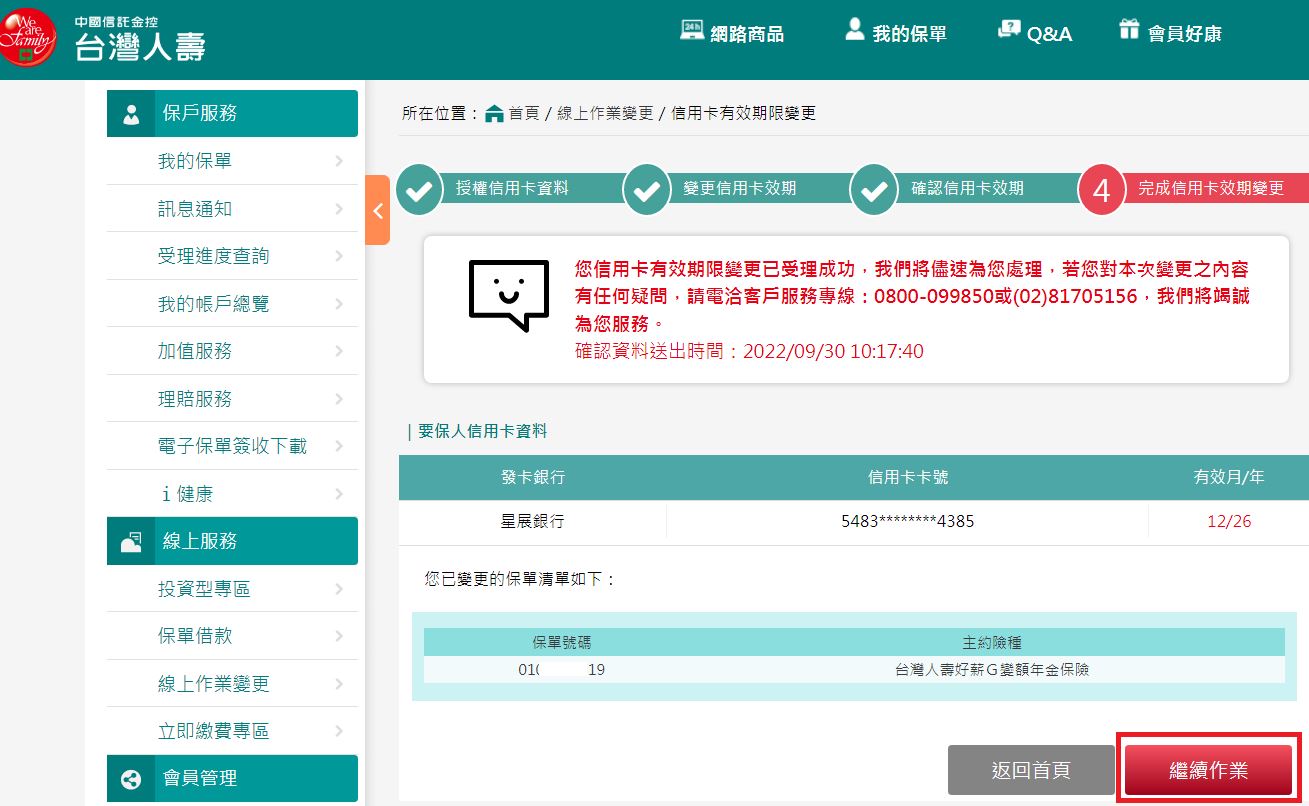
Task: Expand 電子保單簽收下載 chevron arrow
Action: pos(339,446)
